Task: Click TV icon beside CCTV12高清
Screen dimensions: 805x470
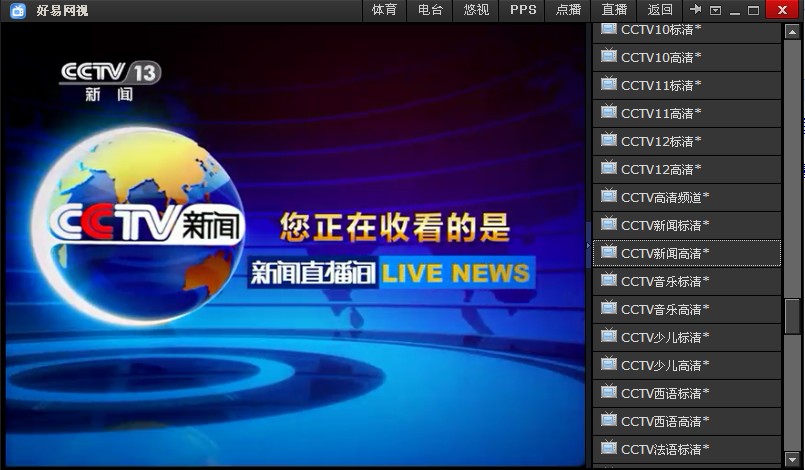Action: 608,167
